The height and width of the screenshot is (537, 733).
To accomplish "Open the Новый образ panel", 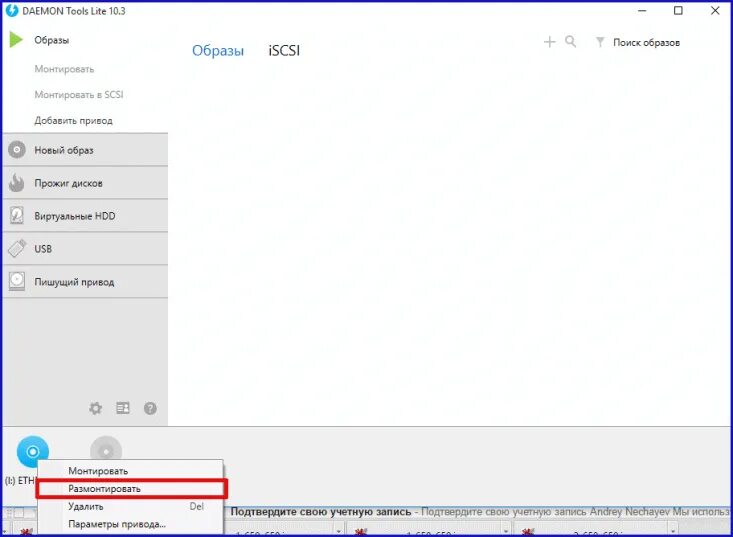I will click(x=86, y=150).
